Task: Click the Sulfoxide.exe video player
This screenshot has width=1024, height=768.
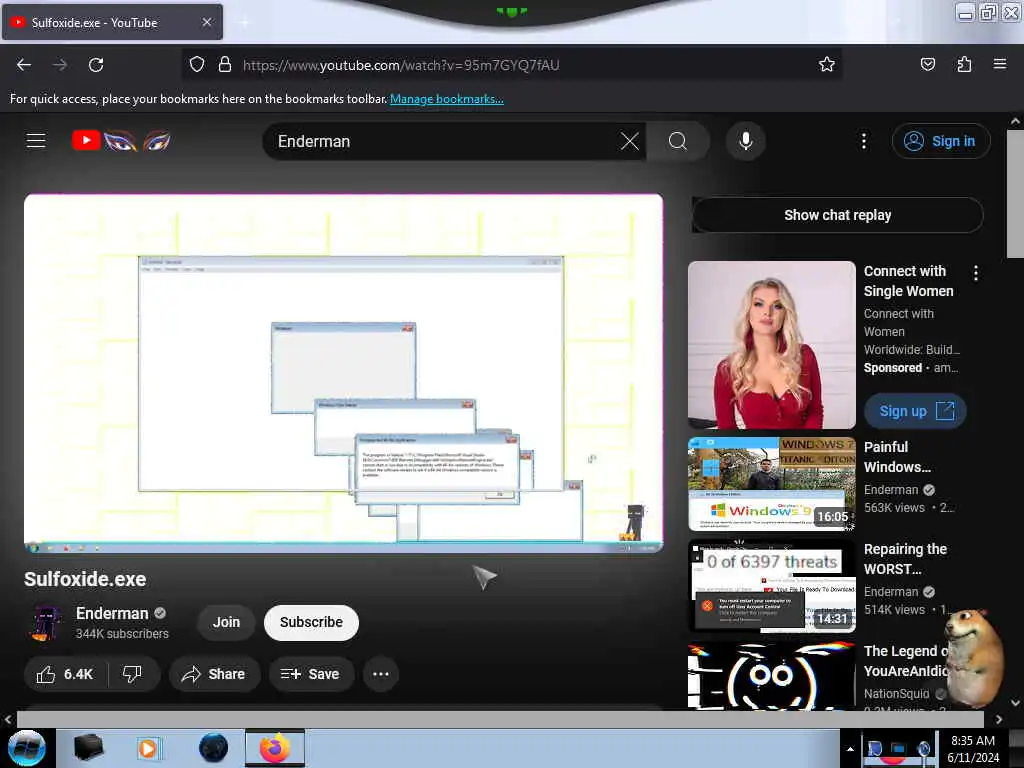Action: point(344,374)
